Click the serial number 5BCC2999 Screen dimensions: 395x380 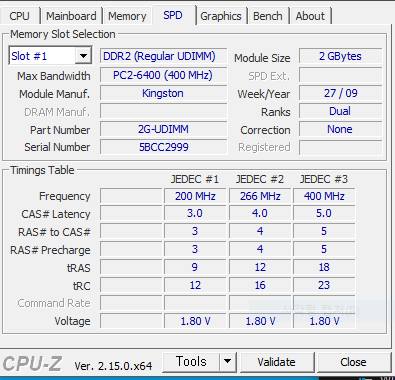pos(163,147)
